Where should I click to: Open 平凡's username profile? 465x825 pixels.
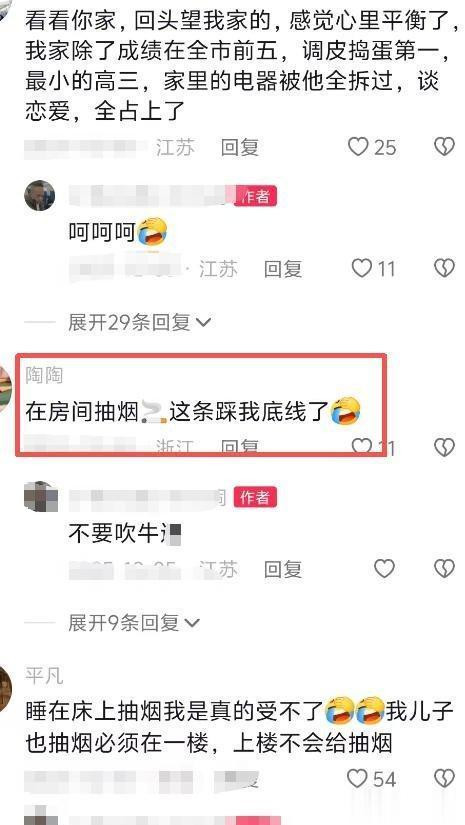(x=44, y=677)
